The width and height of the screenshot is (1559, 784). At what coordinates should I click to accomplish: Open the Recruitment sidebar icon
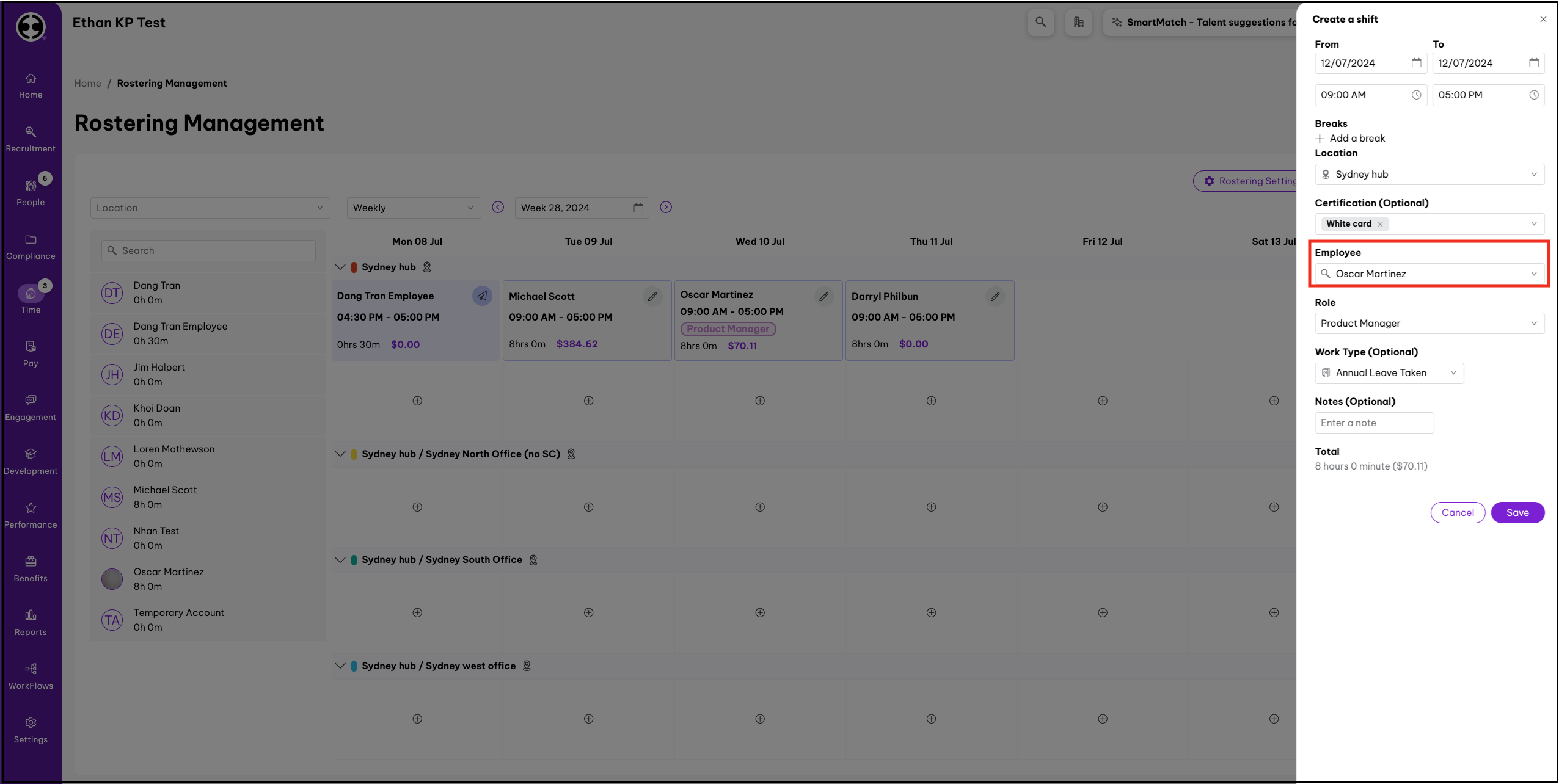(31, 132)
